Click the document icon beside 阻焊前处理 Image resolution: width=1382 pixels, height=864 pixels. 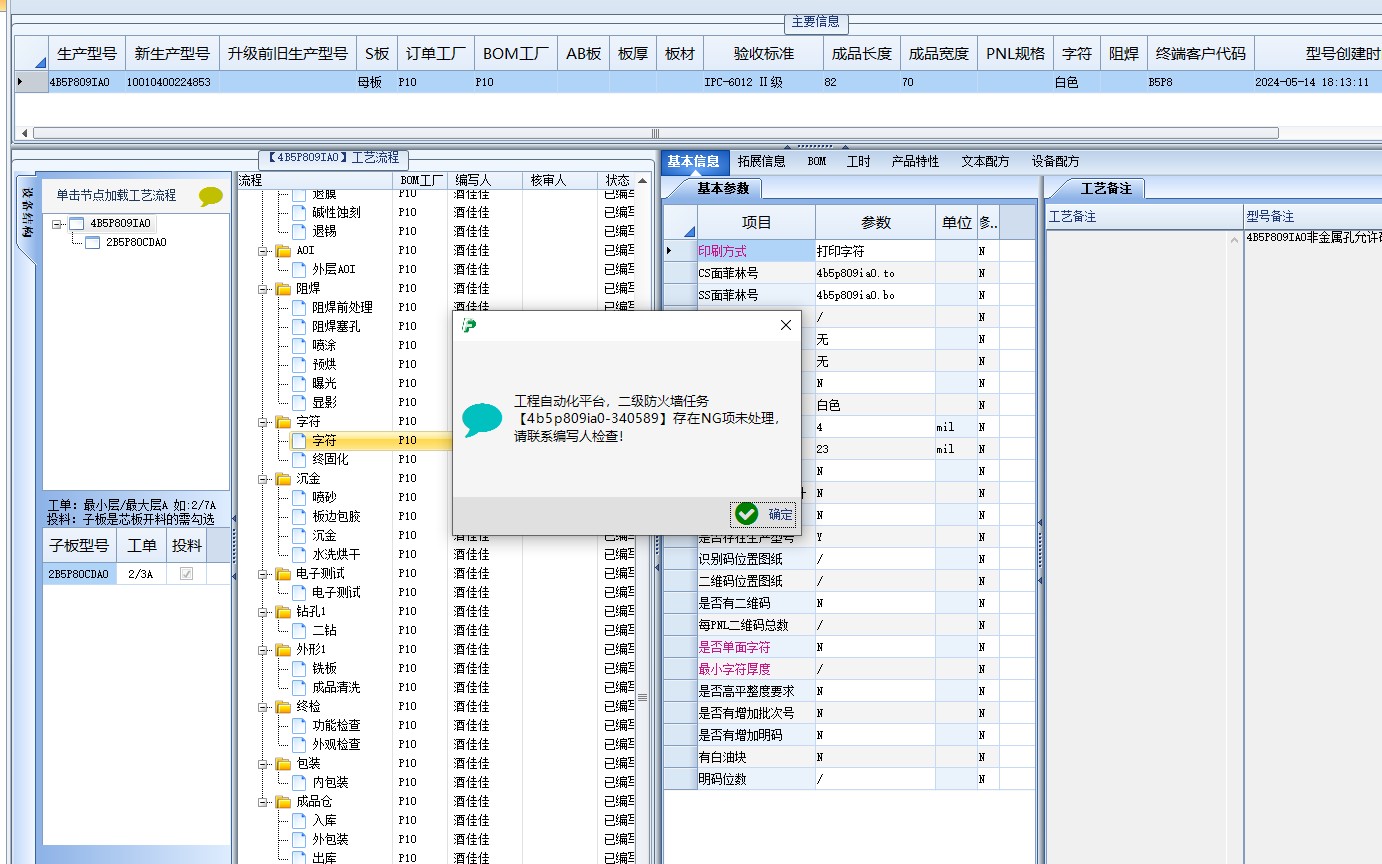coord(299,307)
